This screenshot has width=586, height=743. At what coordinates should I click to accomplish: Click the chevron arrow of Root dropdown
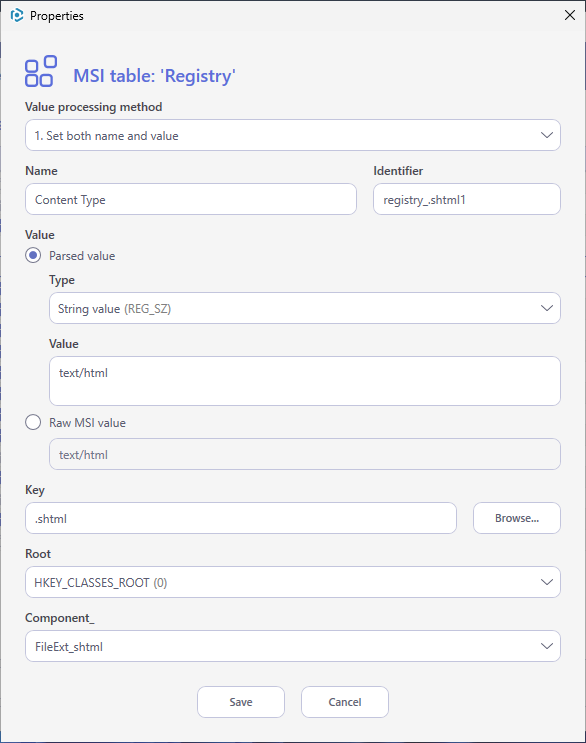(x=547, y=582)
